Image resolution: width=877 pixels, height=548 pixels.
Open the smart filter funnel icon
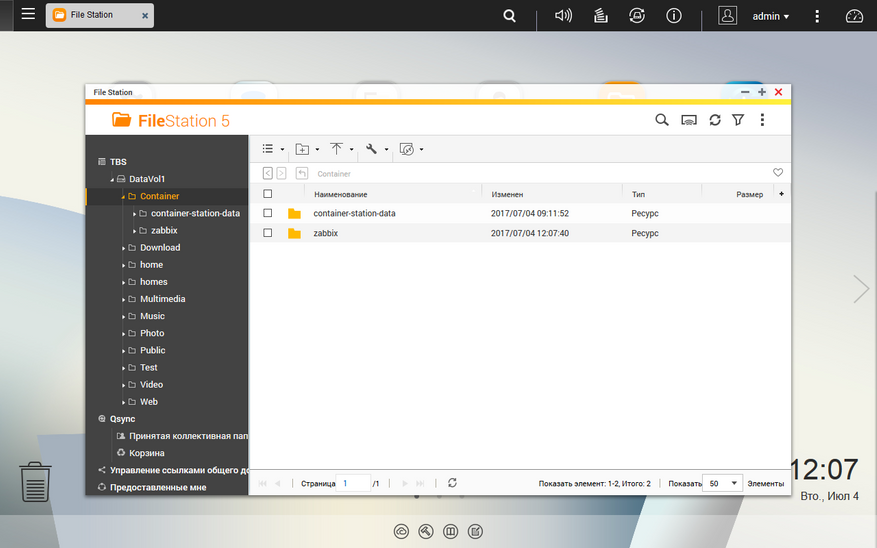point(738,120)
